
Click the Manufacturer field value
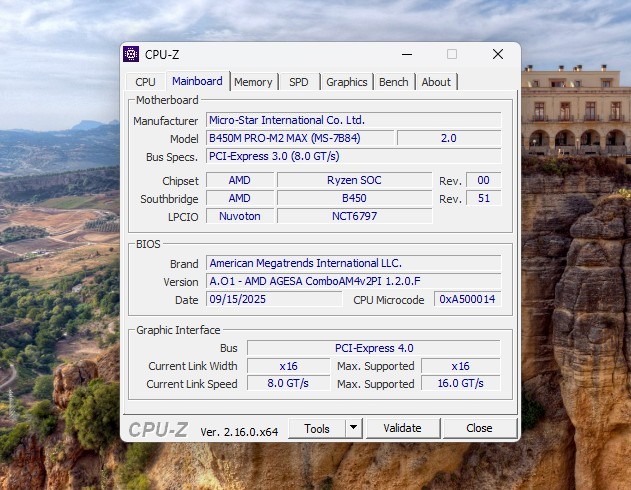tap(352, 121)
